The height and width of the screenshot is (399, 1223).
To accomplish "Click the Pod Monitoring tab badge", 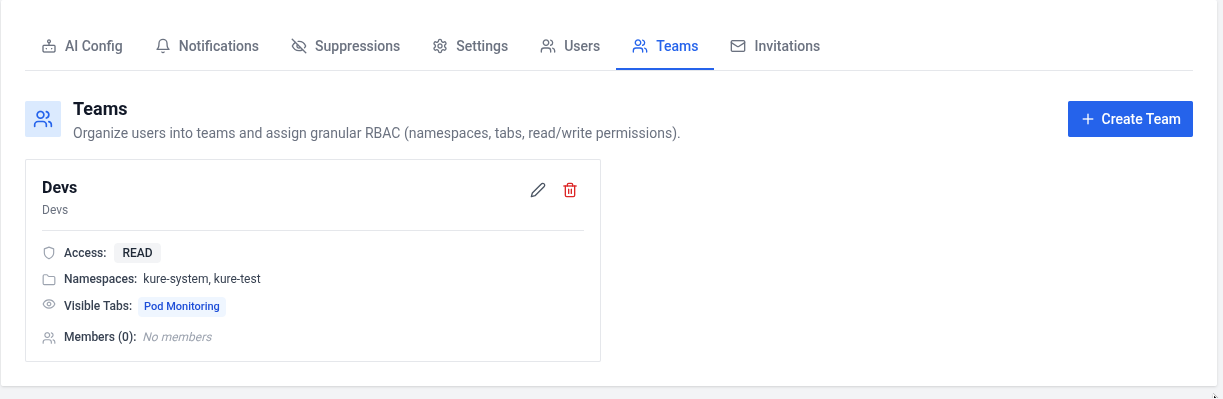I will tap(182, 306).
